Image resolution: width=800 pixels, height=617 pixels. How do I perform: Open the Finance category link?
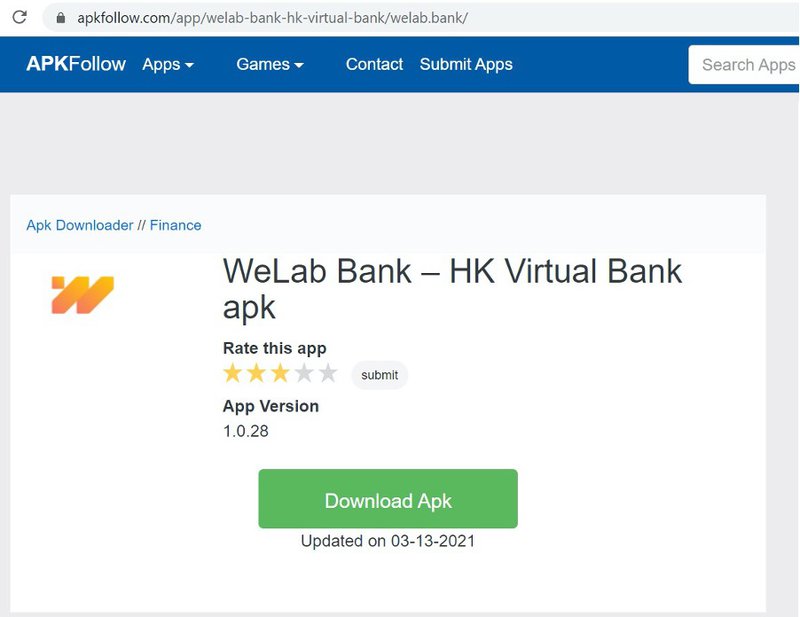click(176, 225)
